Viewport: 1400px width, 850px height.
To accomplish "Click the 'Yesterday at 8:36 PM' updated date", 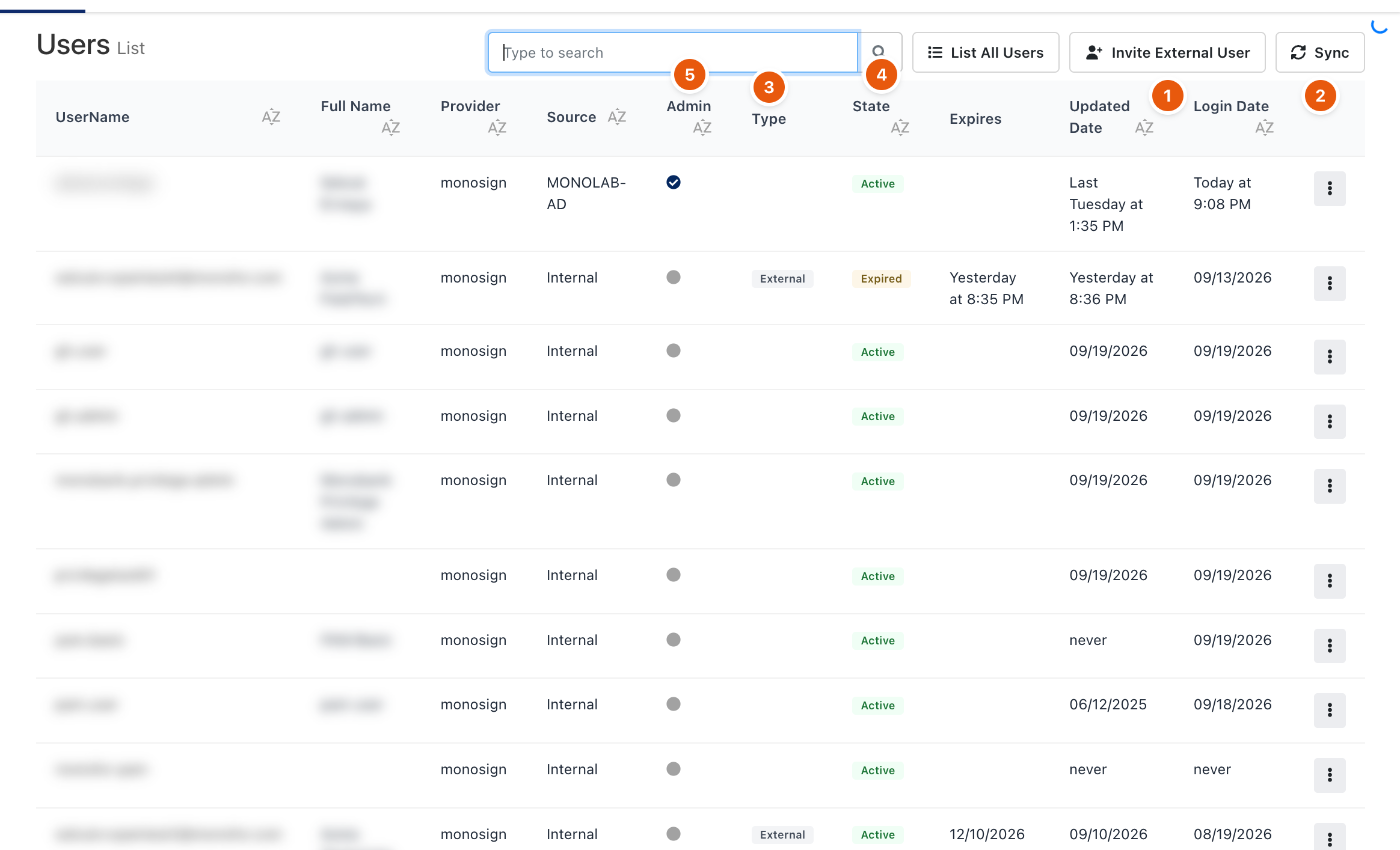I will click(x=1111, y=288).
